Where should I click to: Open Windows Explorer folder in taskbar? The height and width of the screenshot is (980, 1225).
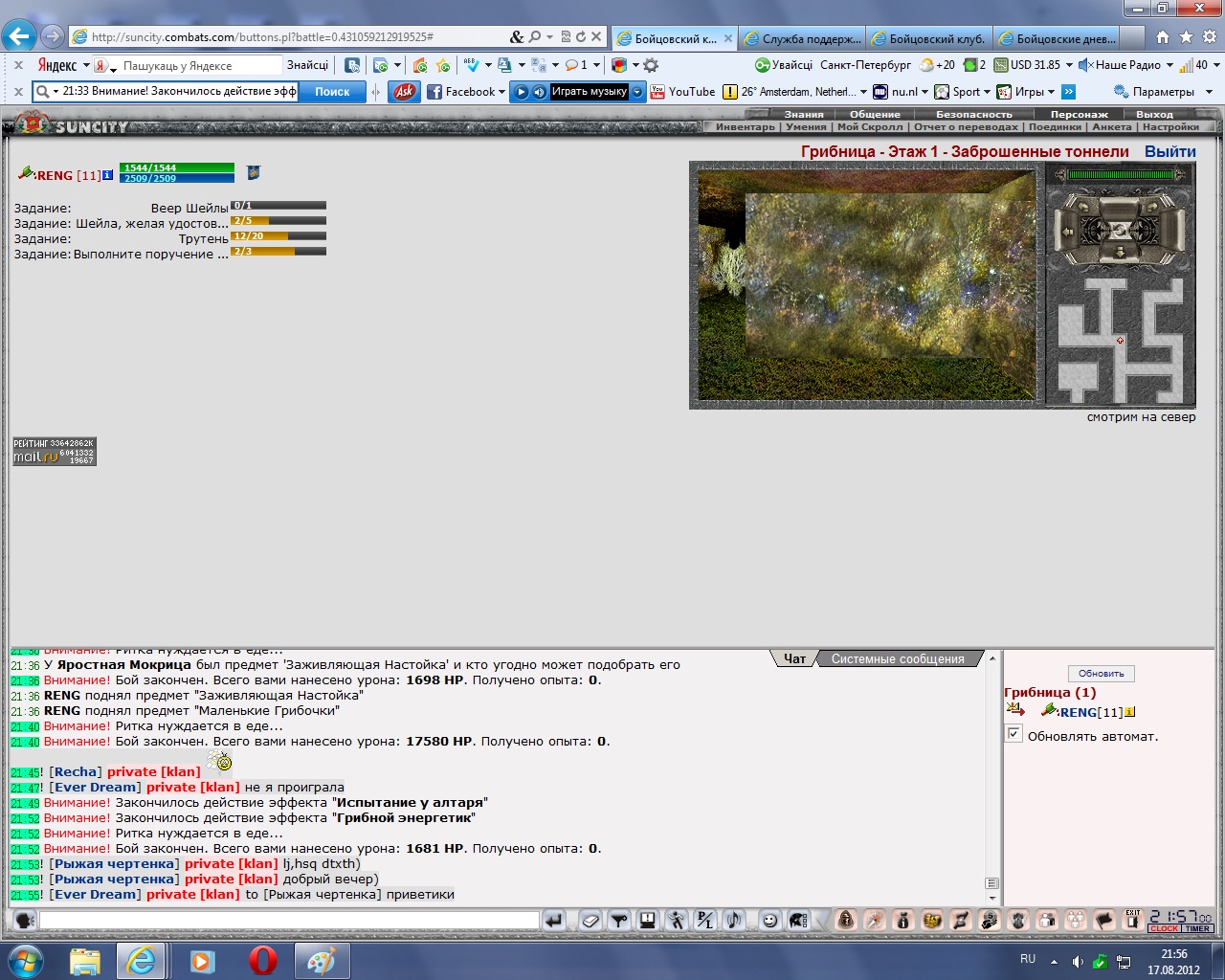pos(85,961)
